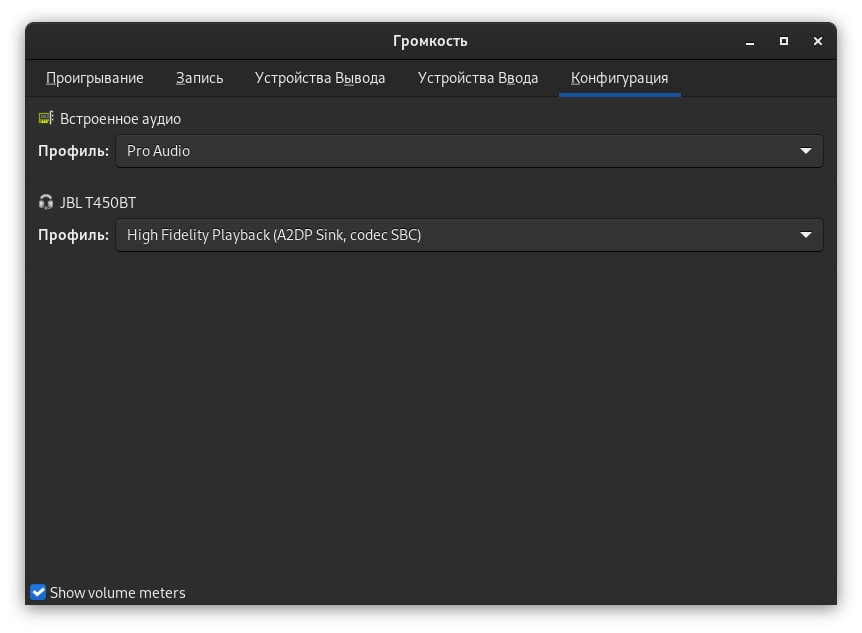
Task: Click the JBL T450BT headphones icon
Action: [46, 202]
